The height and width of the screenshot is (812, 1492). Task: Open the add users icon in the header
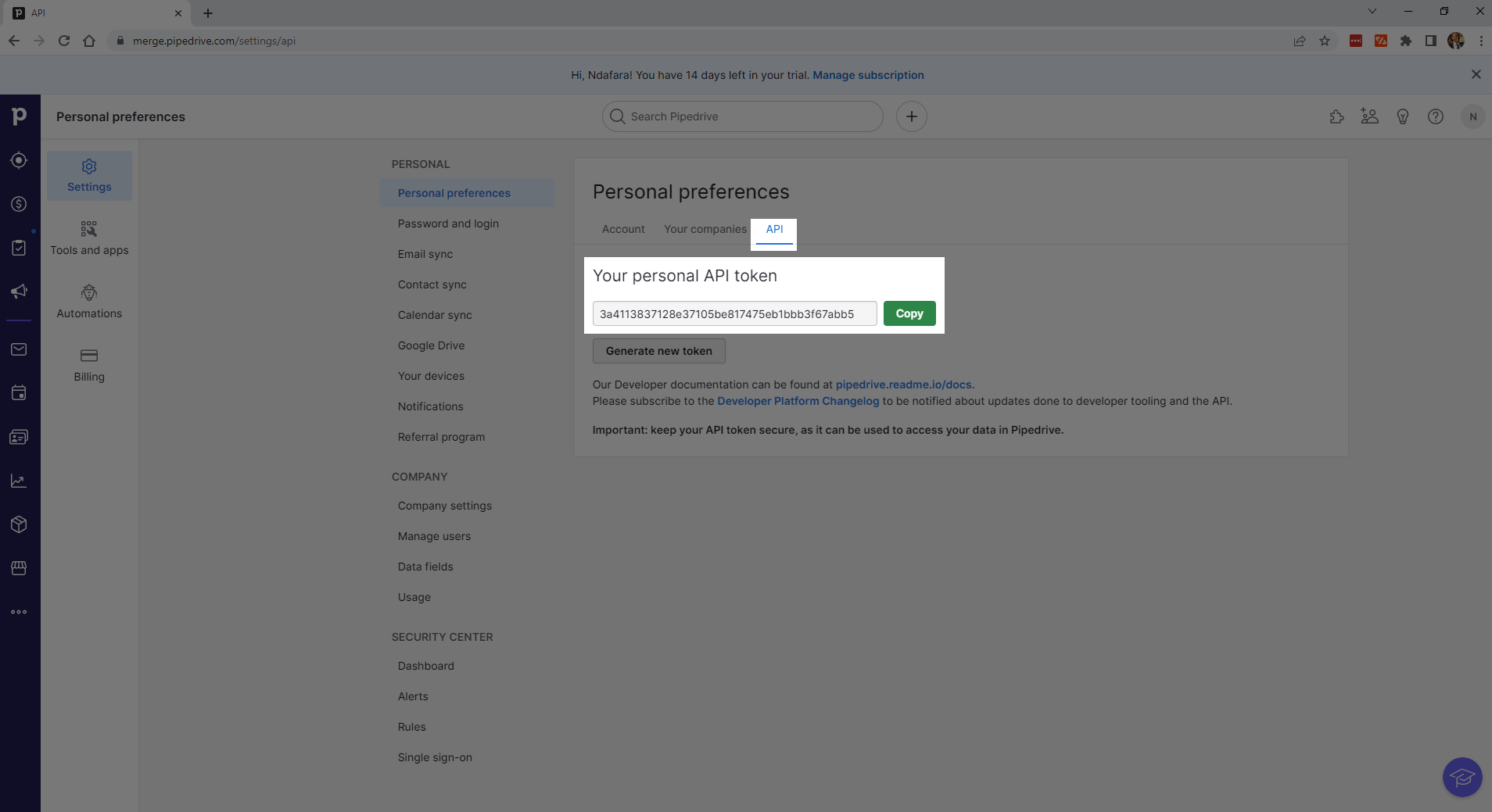point(1369,116)
